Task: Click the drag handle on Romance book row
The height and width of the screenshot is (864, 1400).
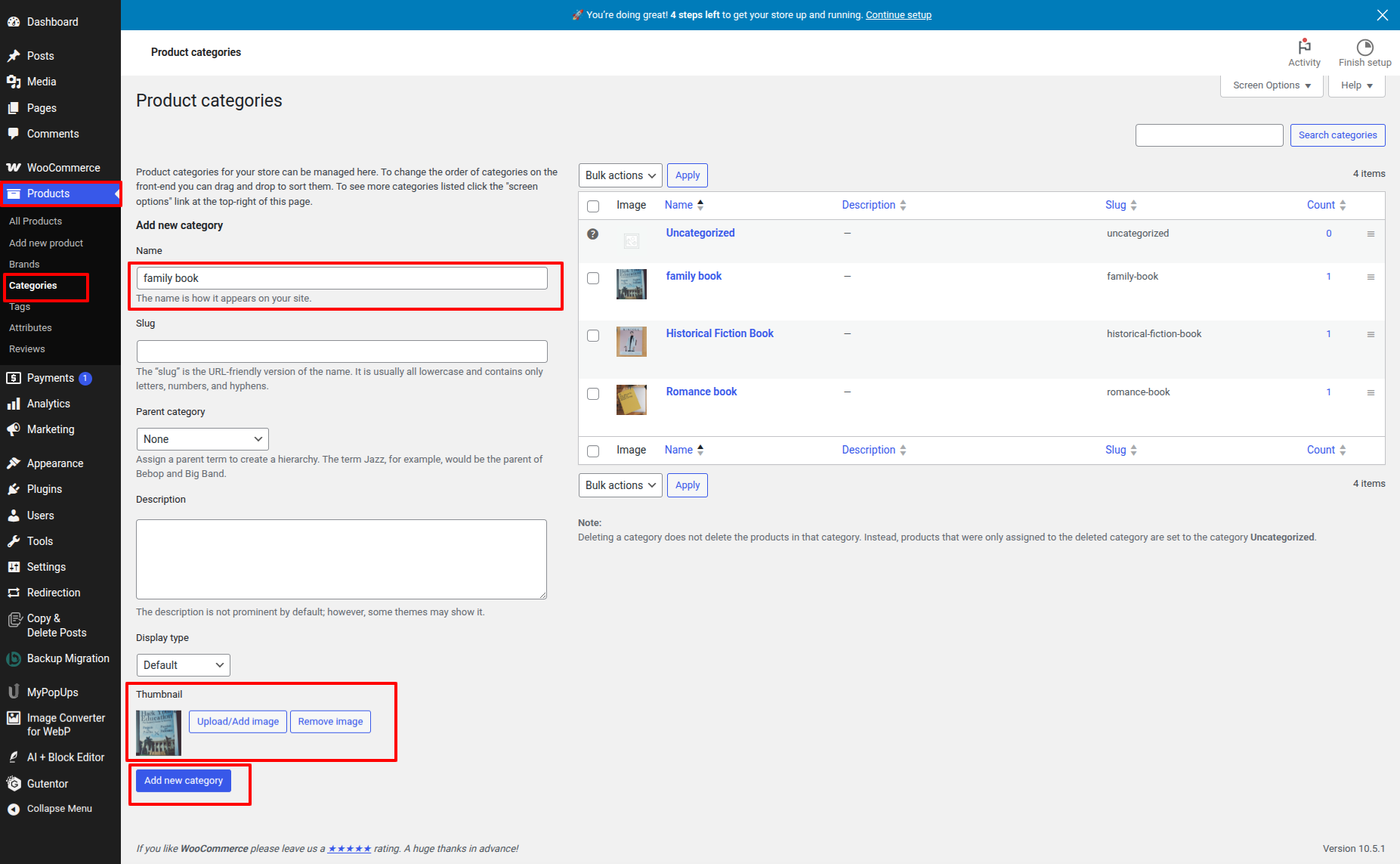Action: pyautogui.click(x=1371, y=393)
